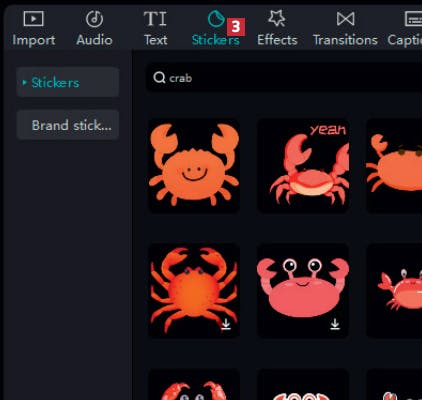Select the Text tool tab

155,28
